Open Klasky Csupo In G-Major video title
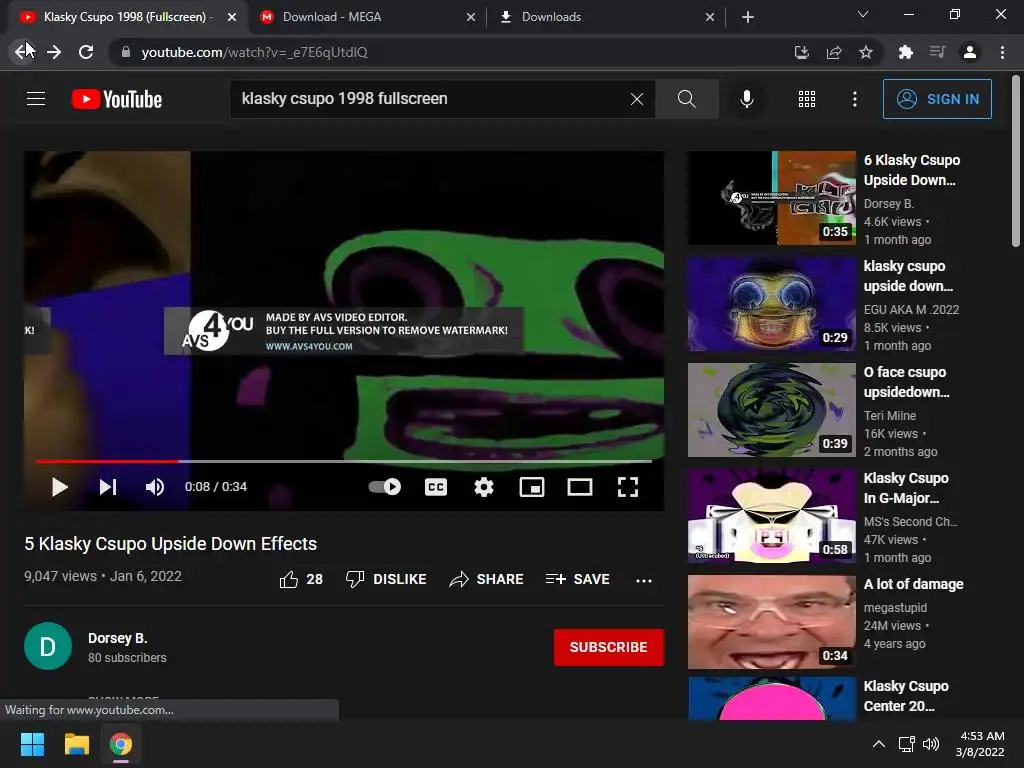 (x=906, y=488)
